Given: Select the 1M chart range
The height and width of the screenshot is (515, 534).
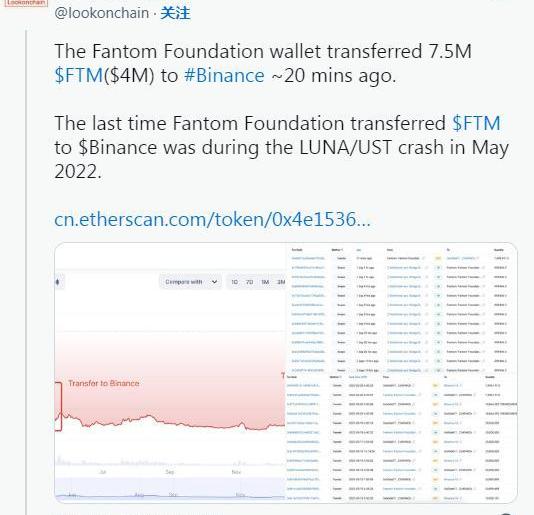Looking at the screenshot, I should click(x=265, y=282).
